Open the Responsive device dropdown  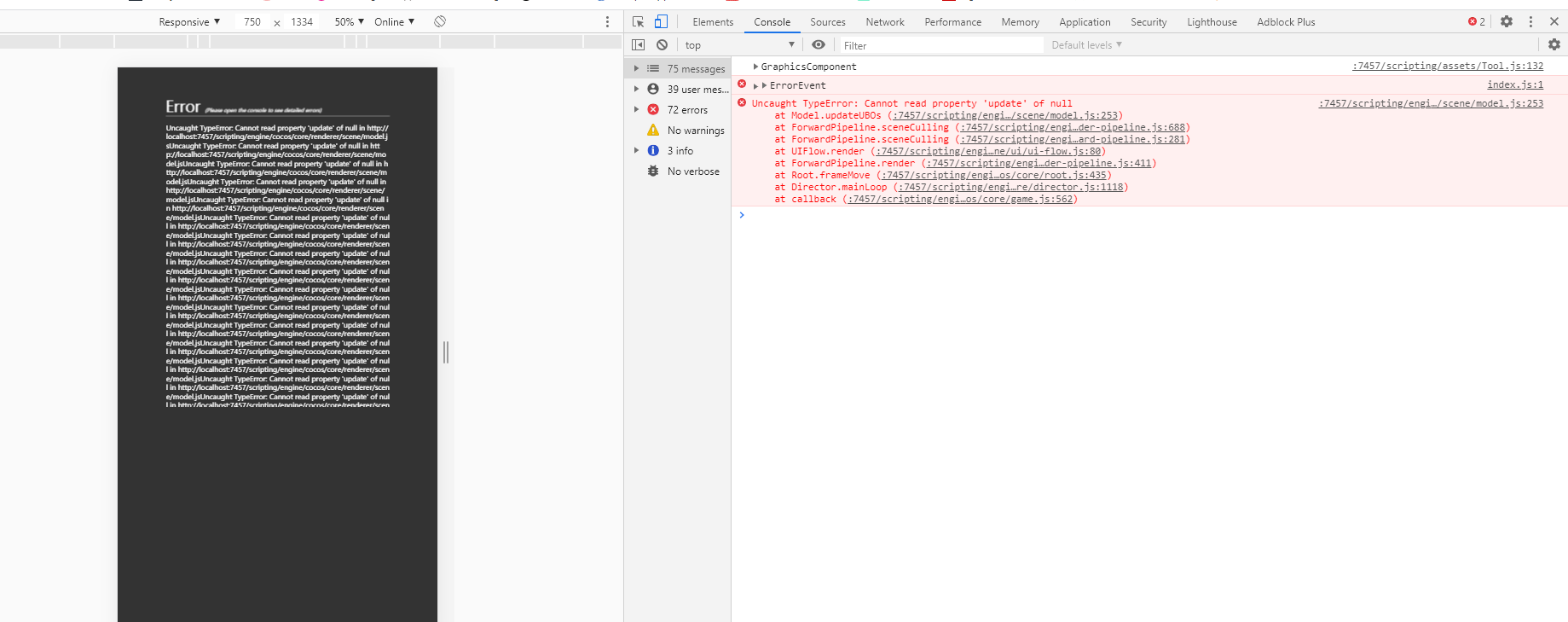pyautogui.click(x=189, y=21)
